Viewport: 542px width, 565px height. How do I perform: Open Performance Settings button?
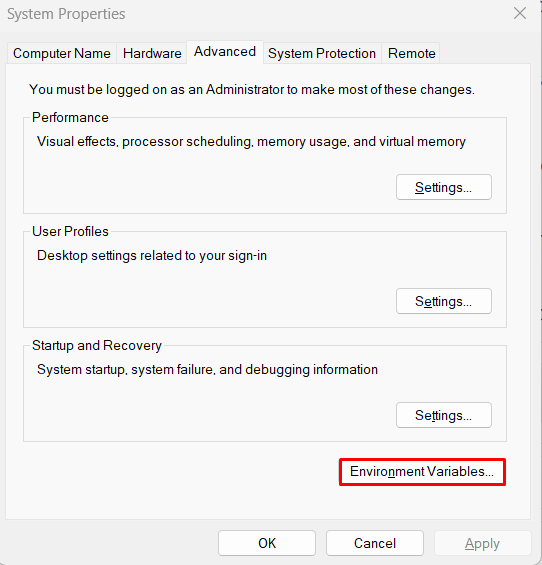point(444,187)
